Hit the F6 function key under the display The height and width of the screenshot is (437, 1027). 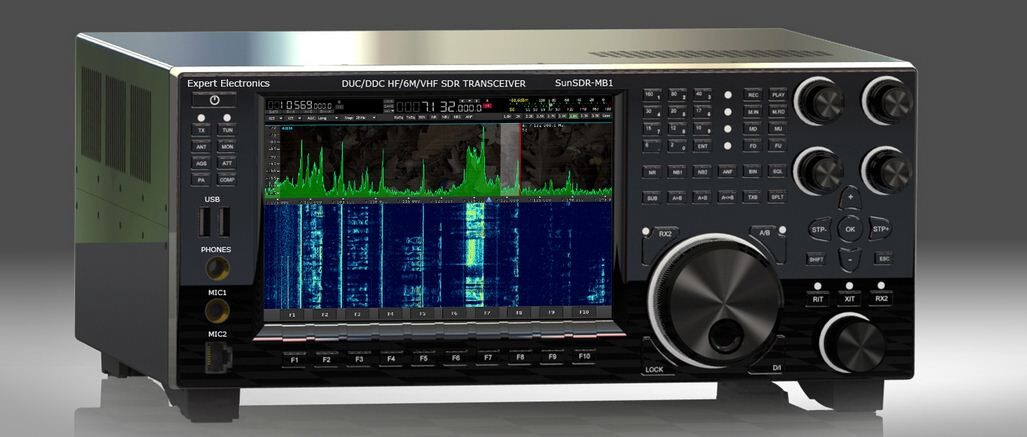tap(455, 358)
